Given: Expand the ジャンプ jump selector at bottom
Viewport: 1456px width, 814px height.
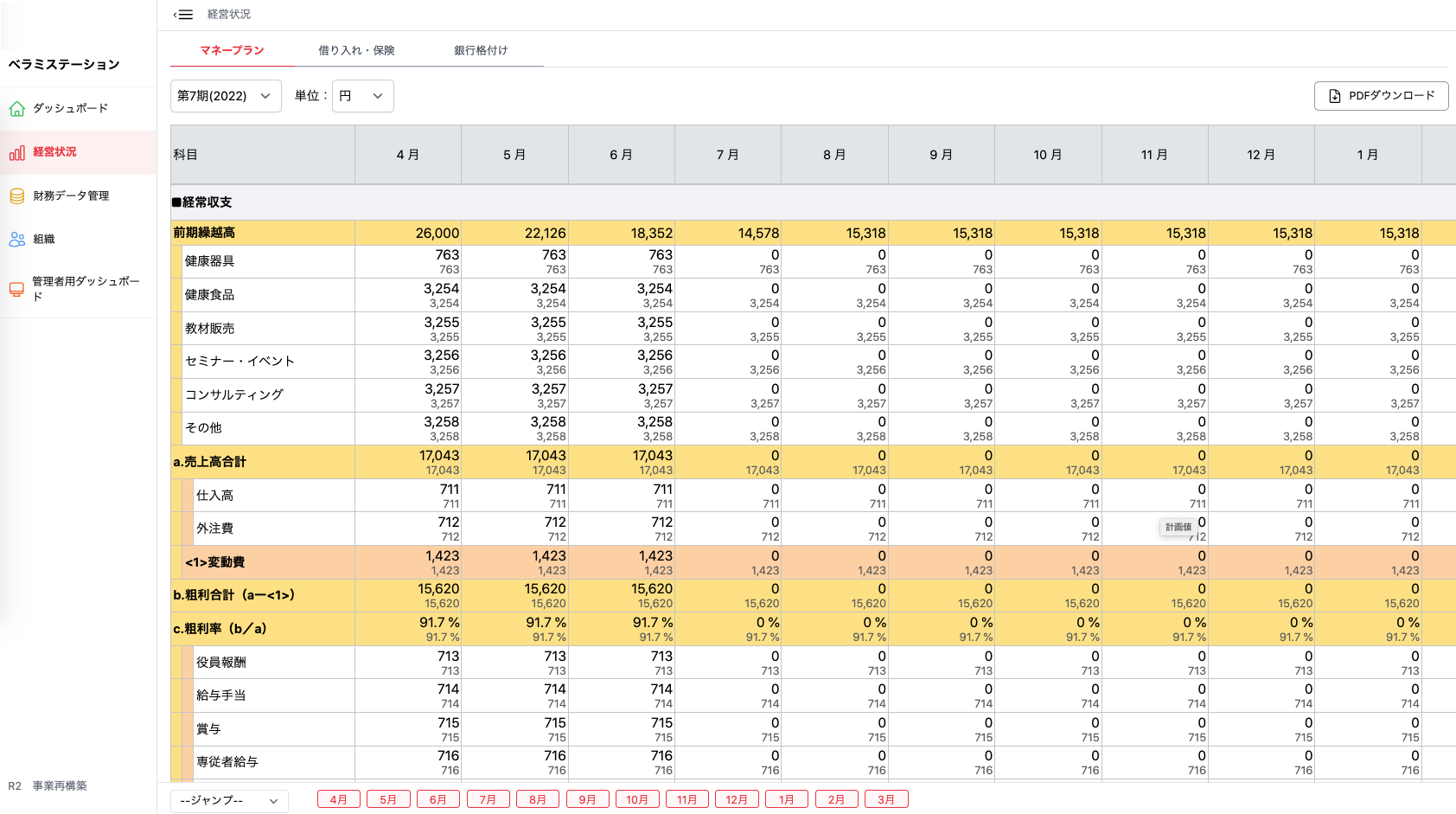Looking at the screenshot, I should click(229, 800).
